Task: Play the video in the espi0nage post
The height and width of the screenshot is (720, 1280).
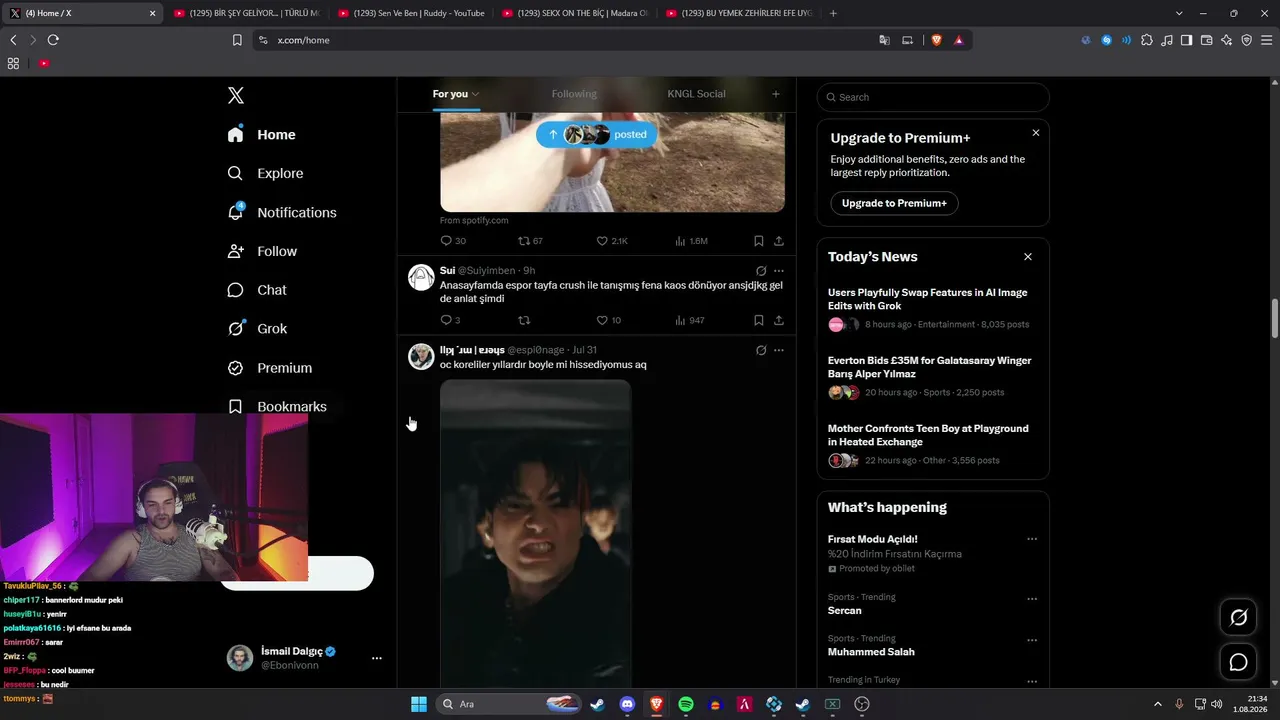Action: click(536, 533)
